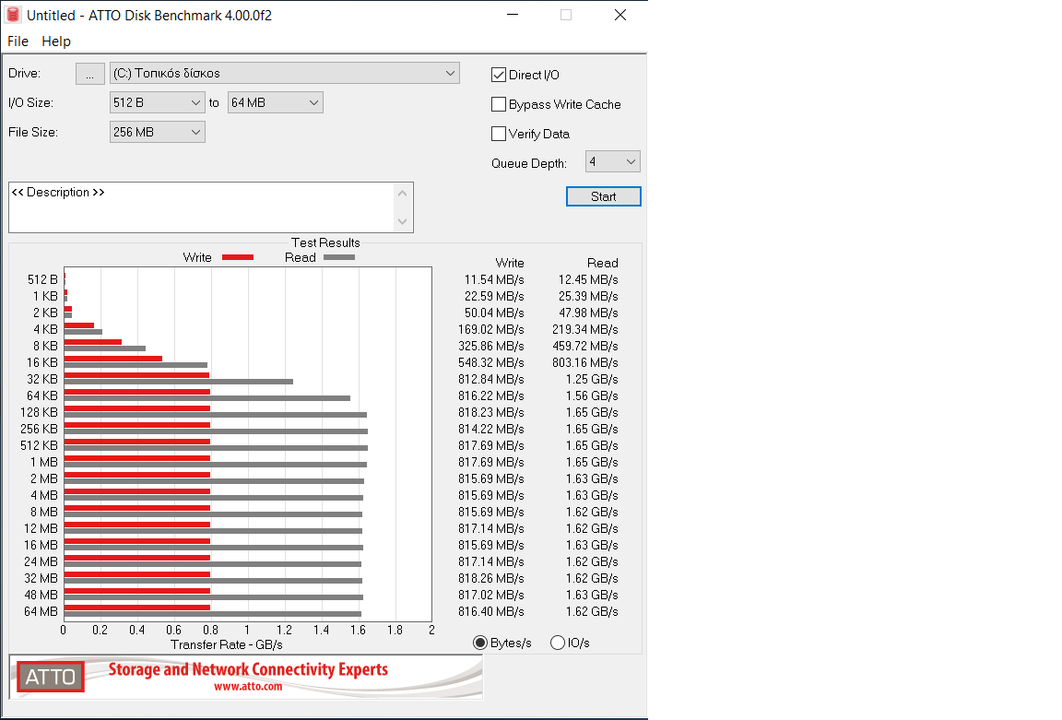This screenshot has width=1062, height=720.
Task: Click the 1.25 GB/s read value
Action: point(592,379)
